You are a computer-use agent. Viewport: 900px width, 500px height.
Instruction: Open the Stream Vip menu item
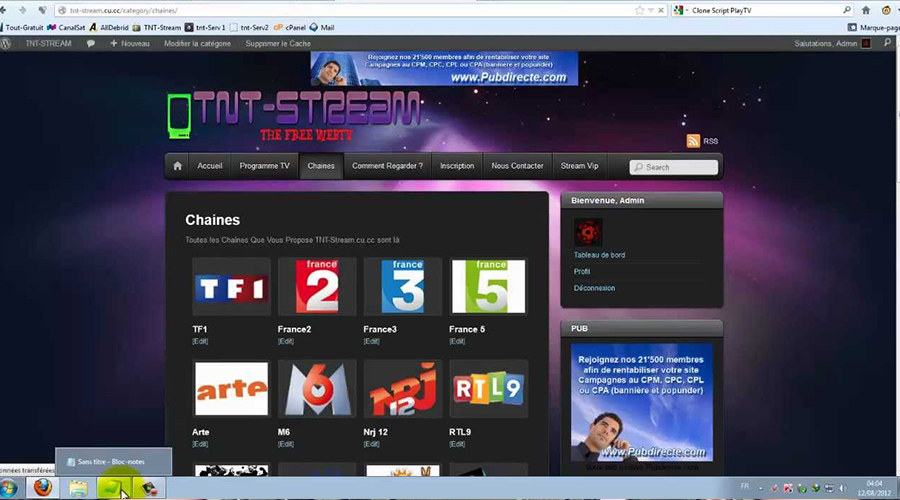[579, 166]
